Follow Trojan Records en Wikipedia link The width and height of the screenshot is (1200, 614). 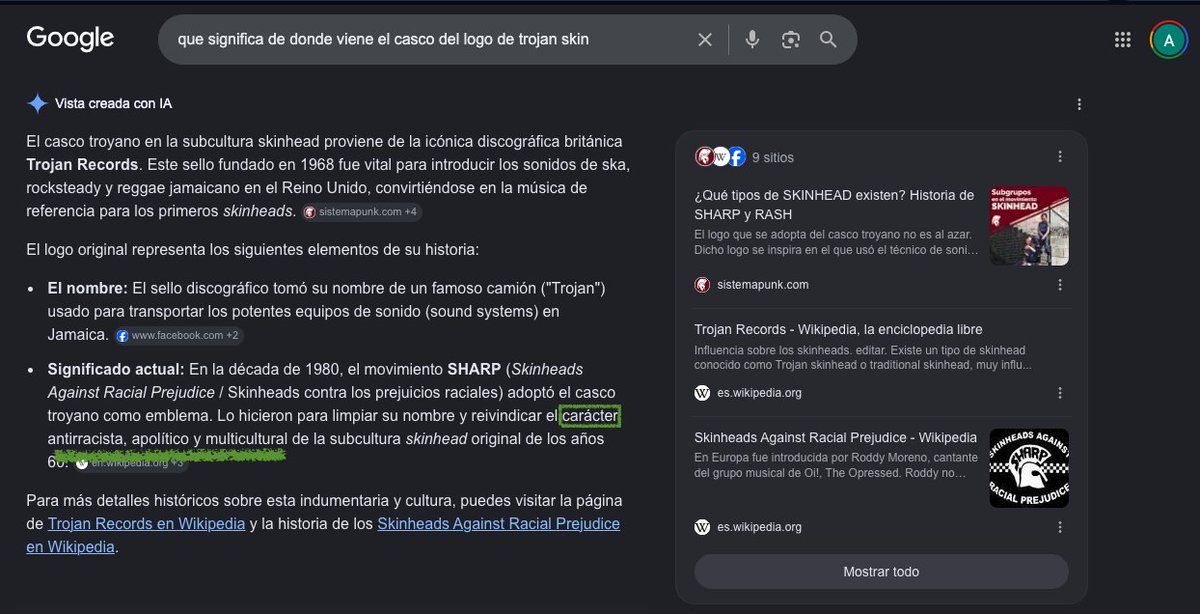click(146, 524)
